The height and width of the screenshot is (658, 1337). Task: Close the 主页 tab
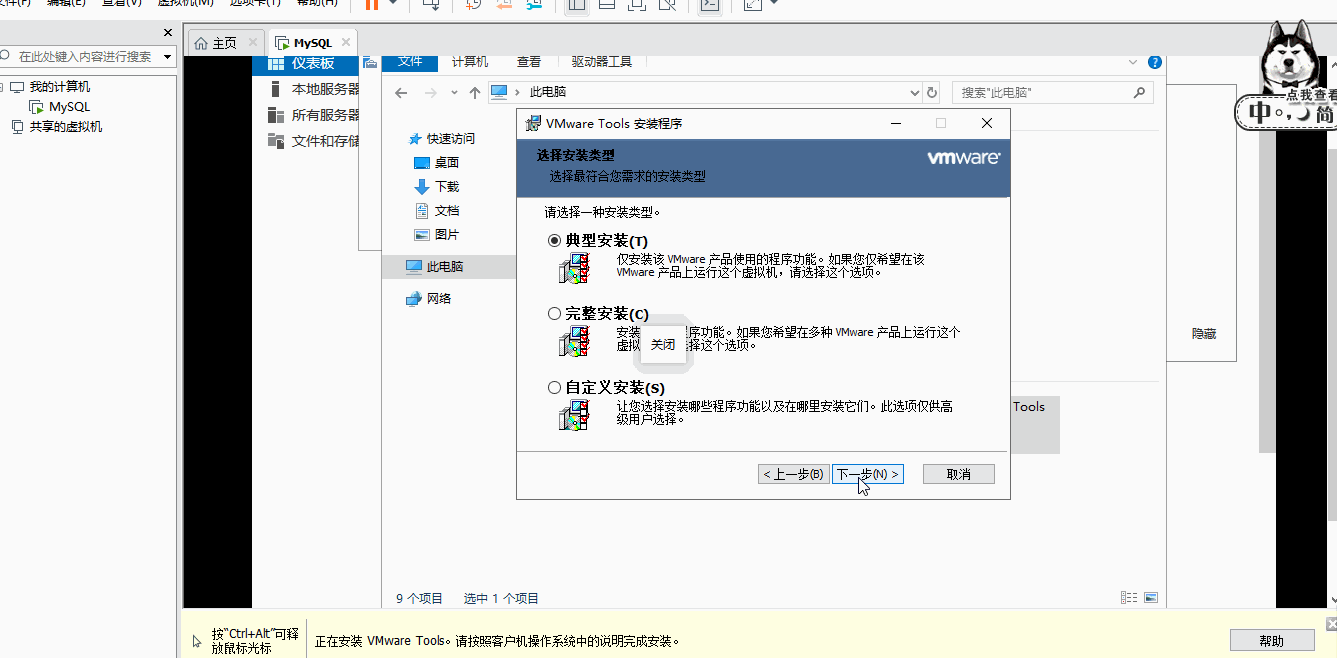coord(252,42)
